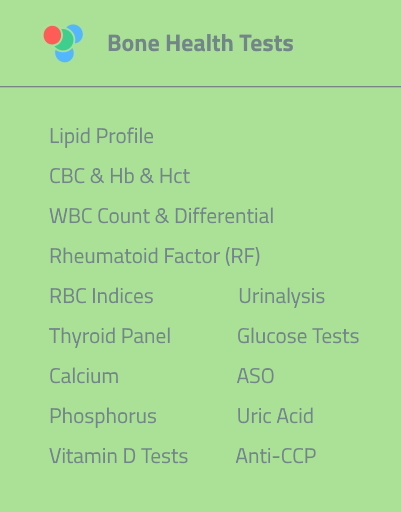Open Thyroid Panel test
Screen dimensions: 401x512
click(x=110, y=336)
